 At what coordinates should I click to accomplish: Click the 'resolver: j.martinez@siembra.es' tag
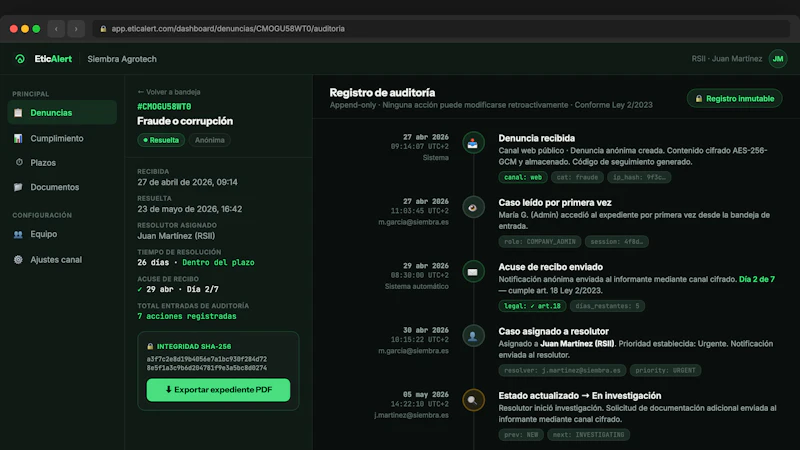tap(562, 370)
